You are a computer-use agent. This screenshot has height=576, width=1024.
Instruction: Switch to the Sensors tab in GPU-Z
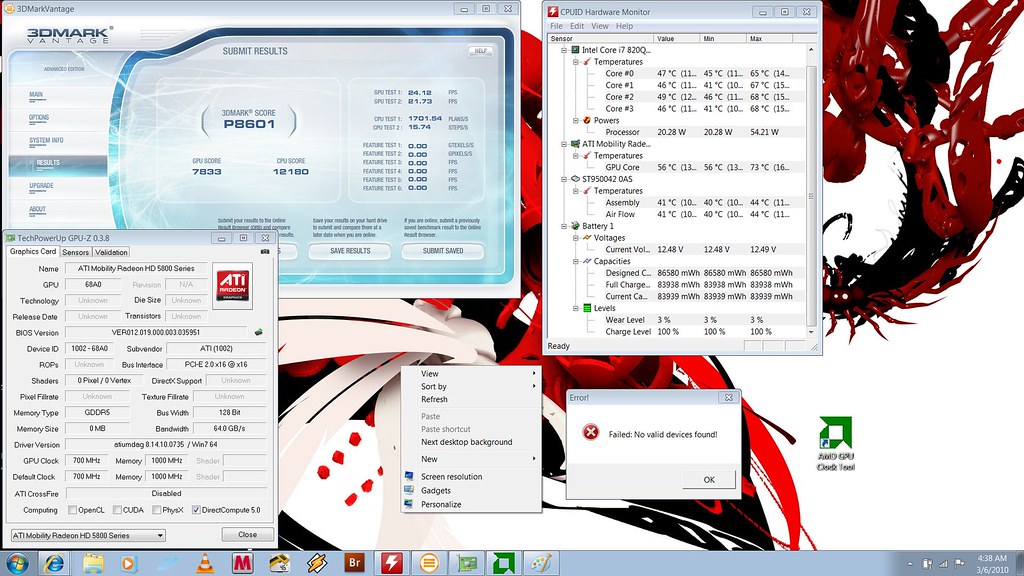(76, 252)
